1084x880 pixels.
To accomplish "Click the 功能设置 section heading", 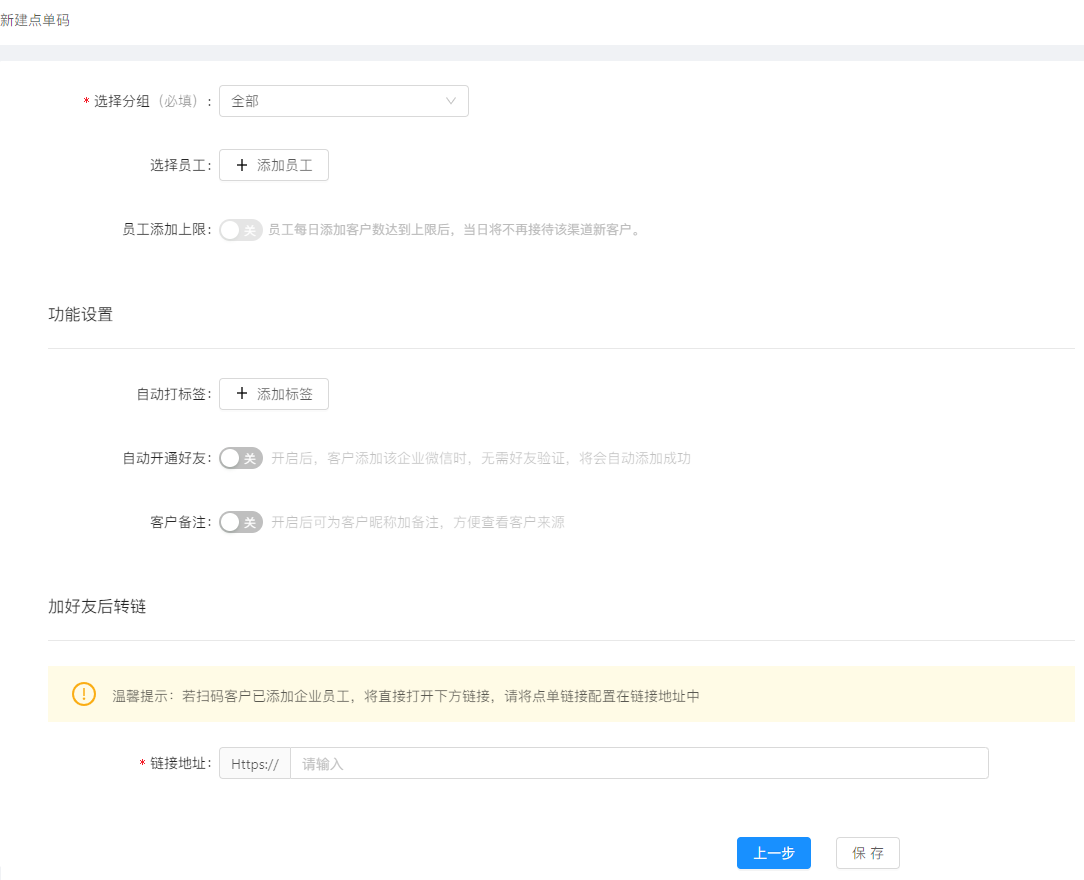I will tap(80, 315).
